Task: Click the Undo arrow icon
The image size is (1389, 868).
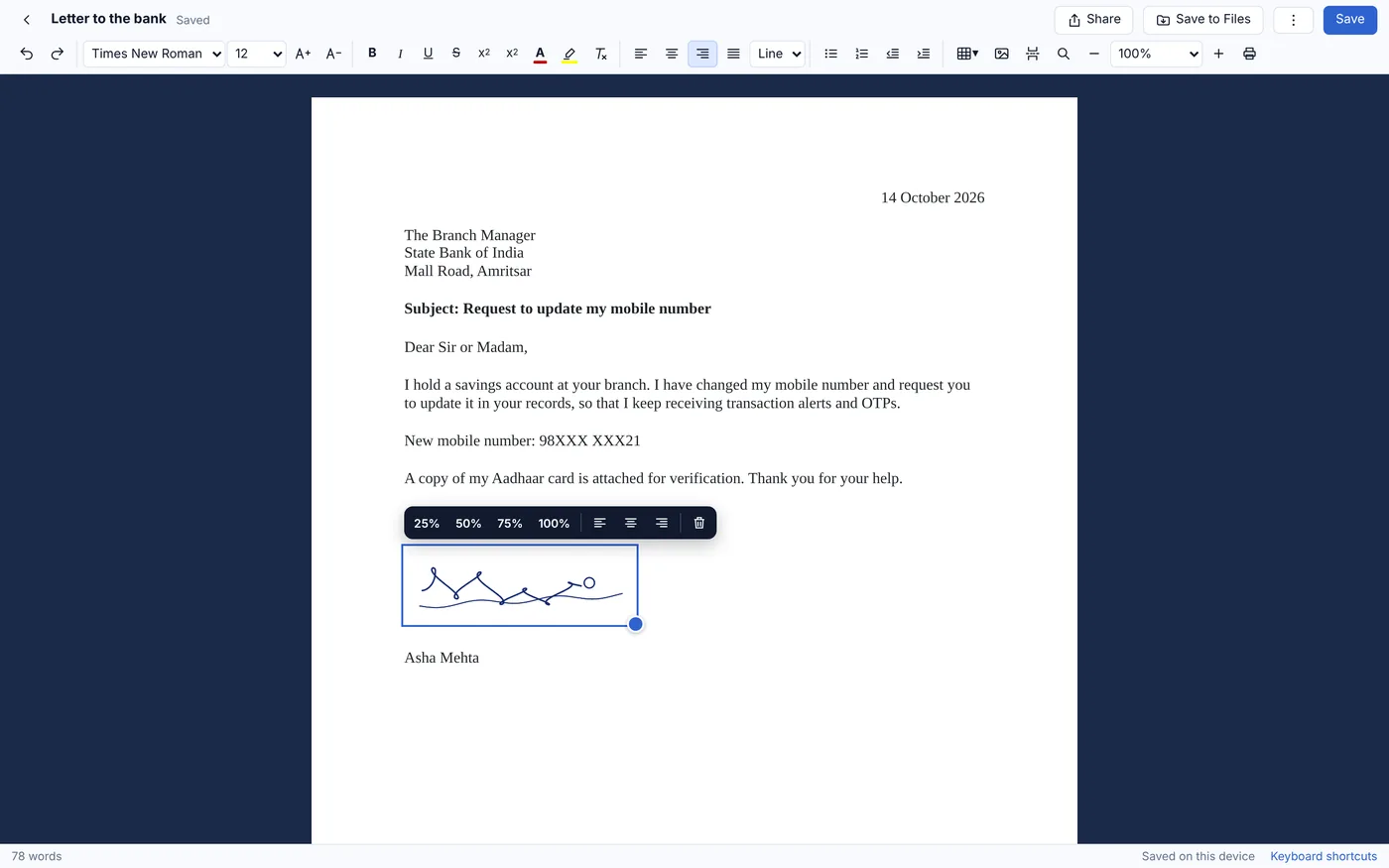Action: (x=27, y=54)
